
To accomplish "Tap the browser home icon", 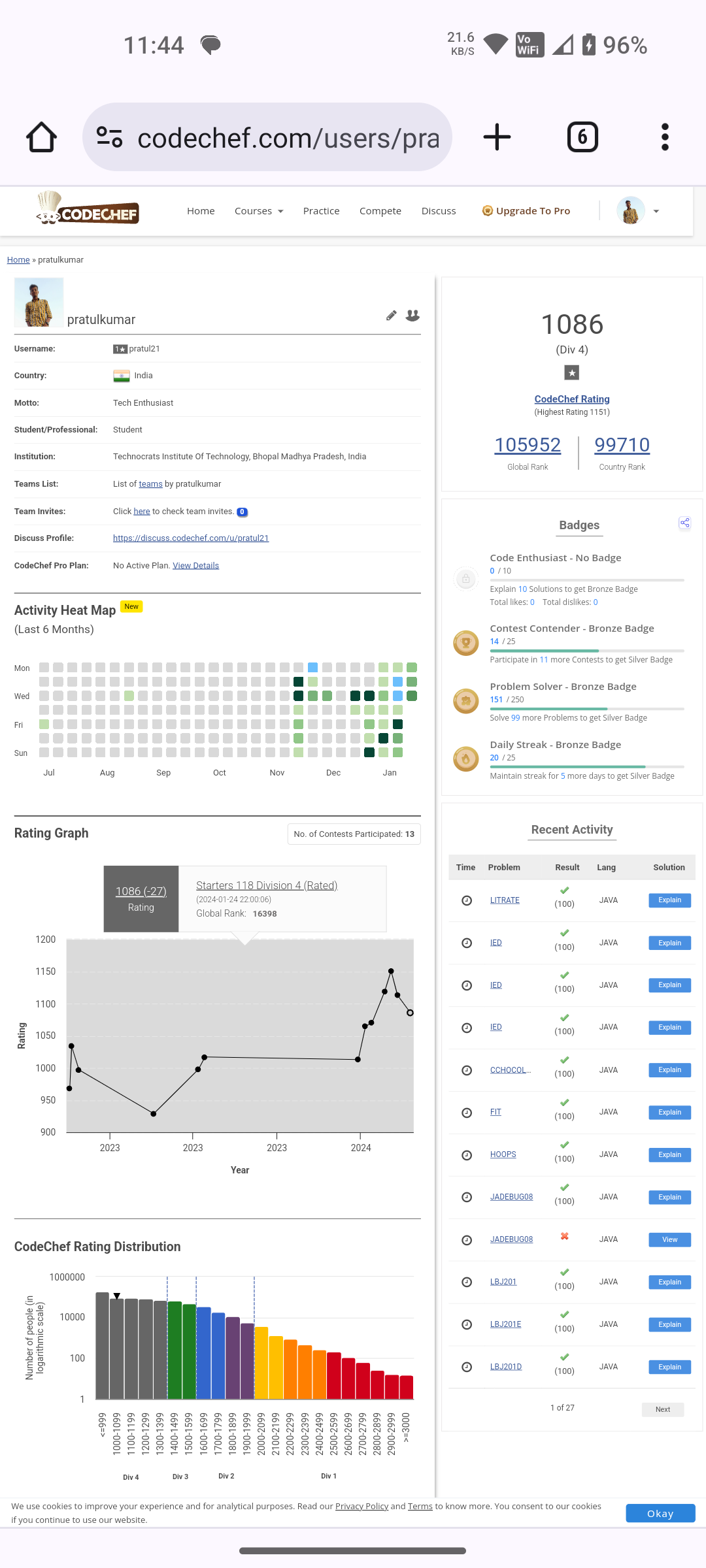I will click(41, 137).
